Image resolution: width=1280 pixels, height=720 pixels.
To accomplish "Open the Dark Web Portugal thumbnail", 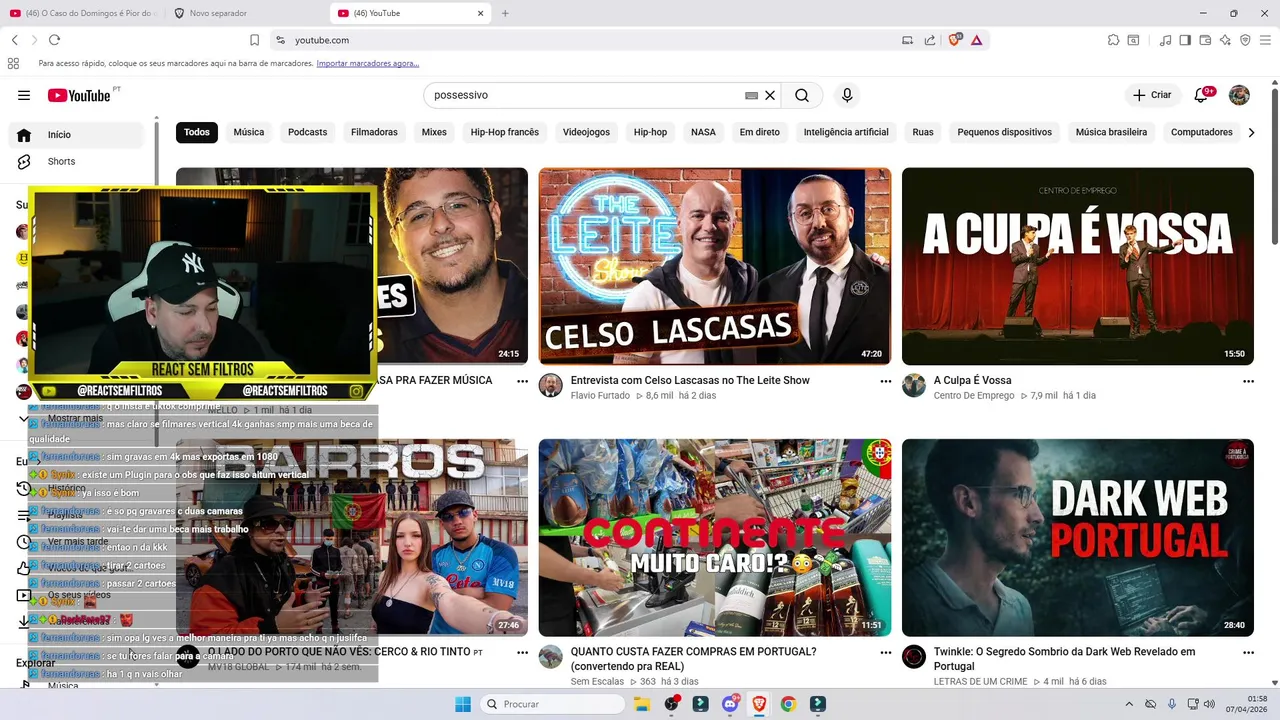I will (1078, 538).
